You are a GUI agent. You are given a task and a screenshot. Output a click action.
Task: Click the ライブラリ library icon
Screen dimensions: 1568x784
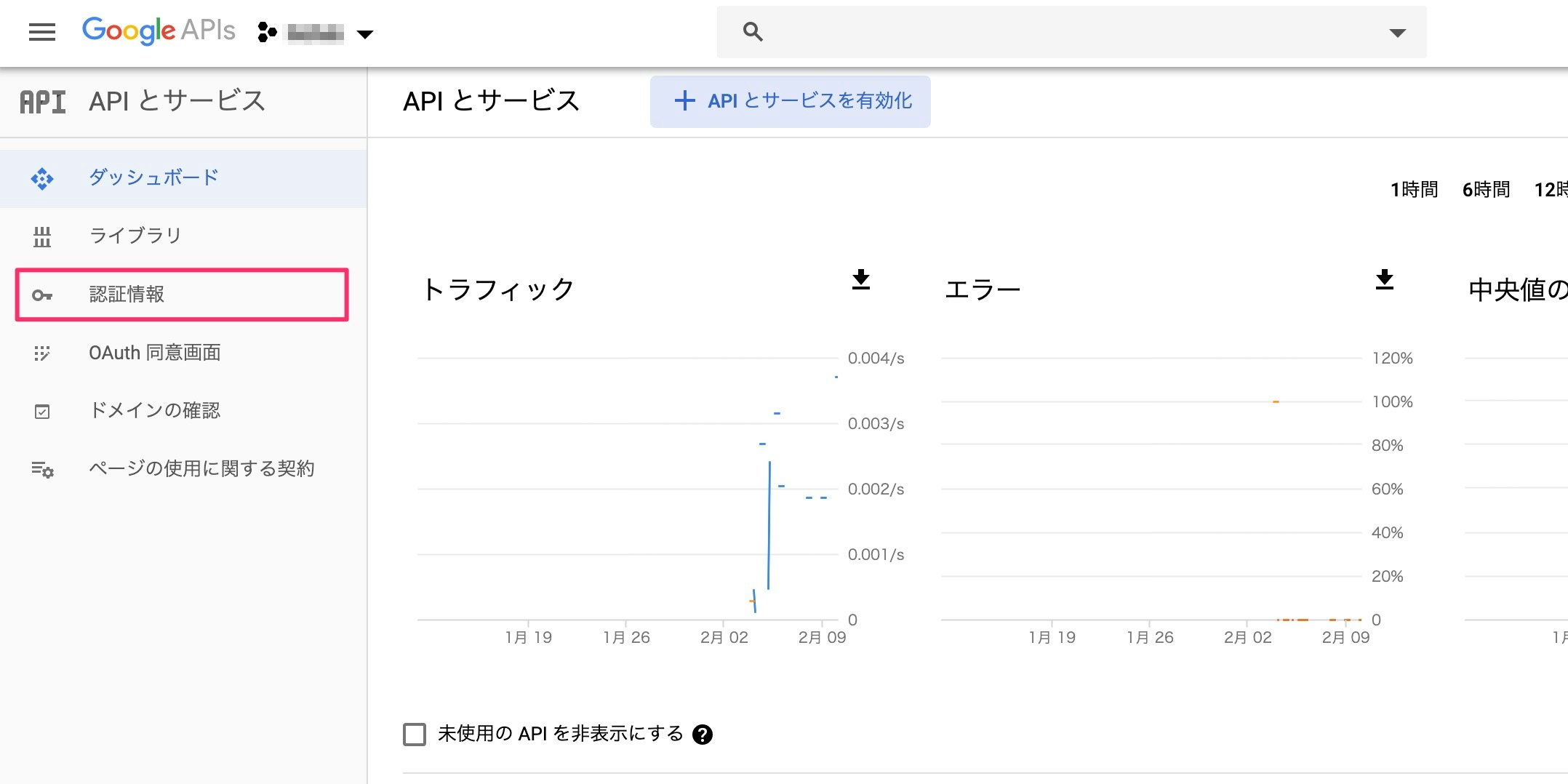(x=42, y=236)
